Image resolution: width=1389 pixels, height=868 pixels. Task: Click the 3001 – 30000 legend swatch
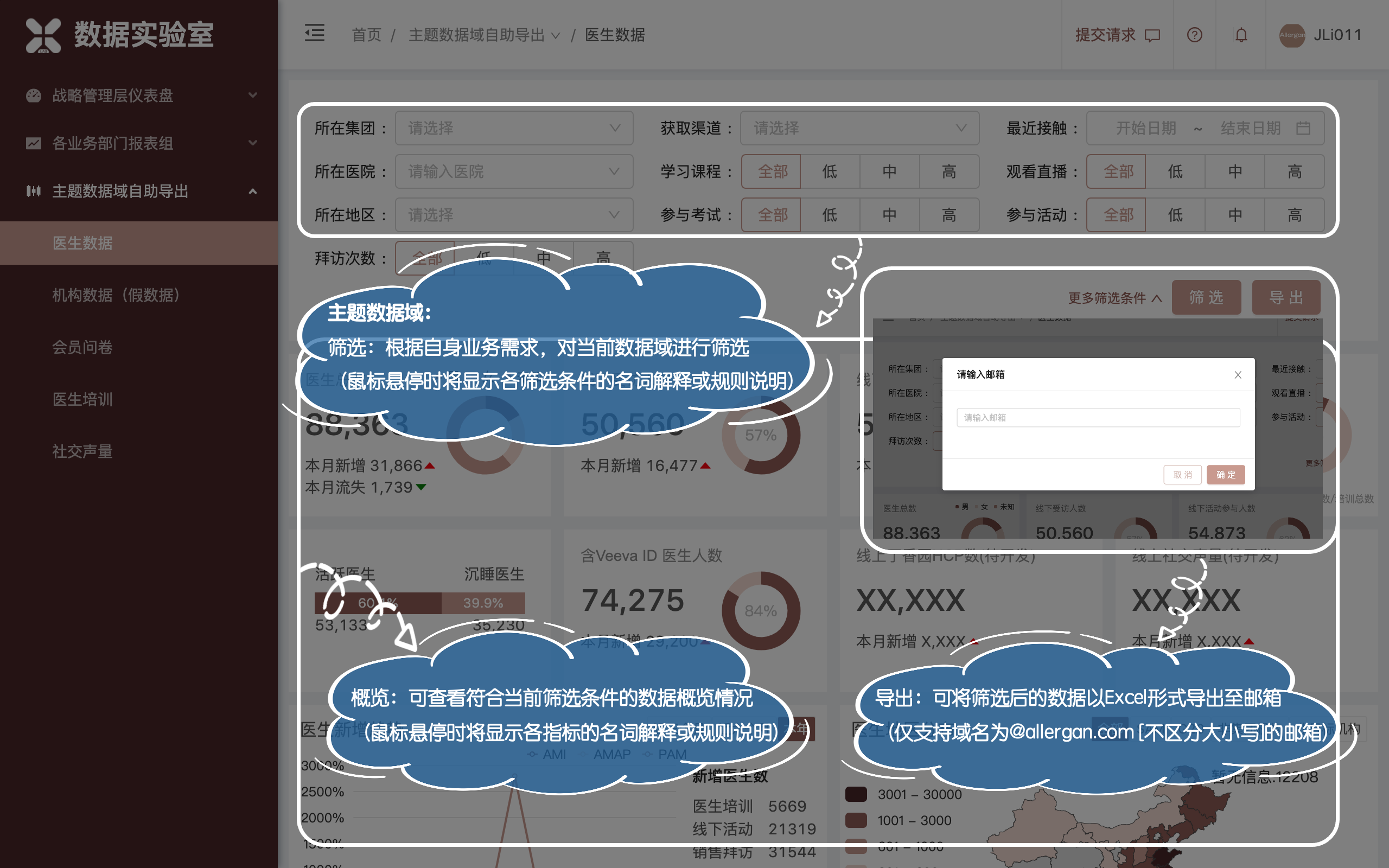pos(856,795)
